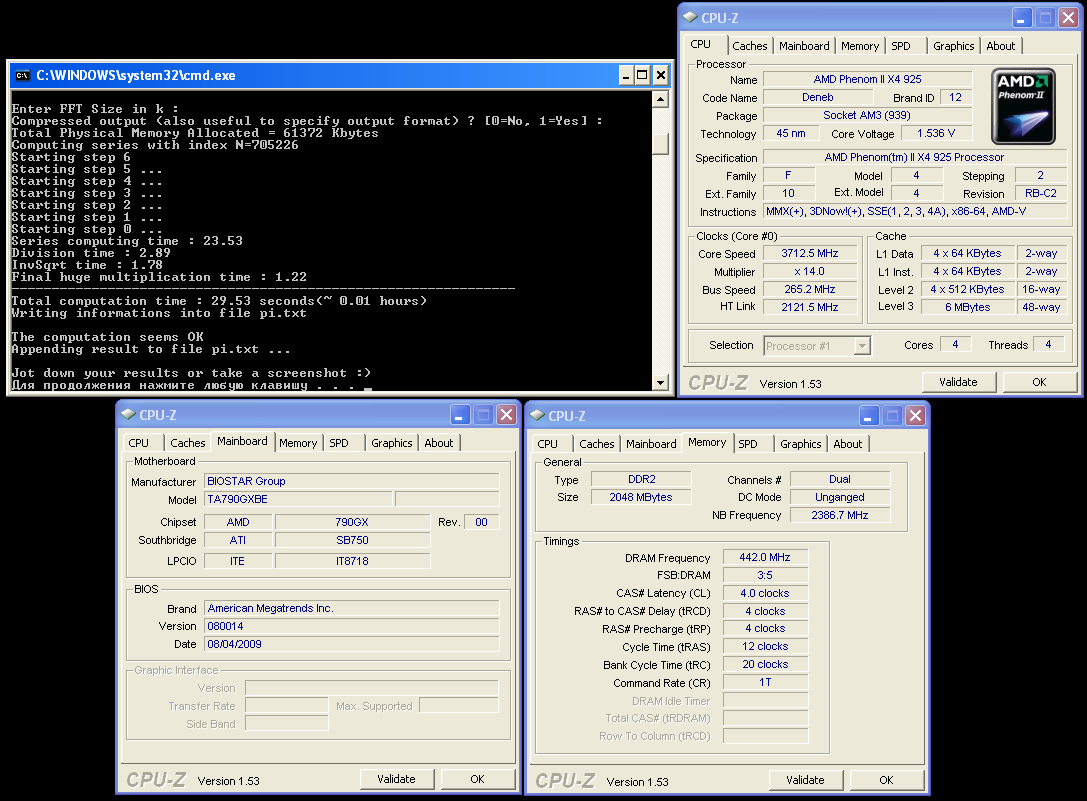Close the top-right CPU-Z processor window
This screenshot has height=801, width=1087.
click(x=1068, y=17)
